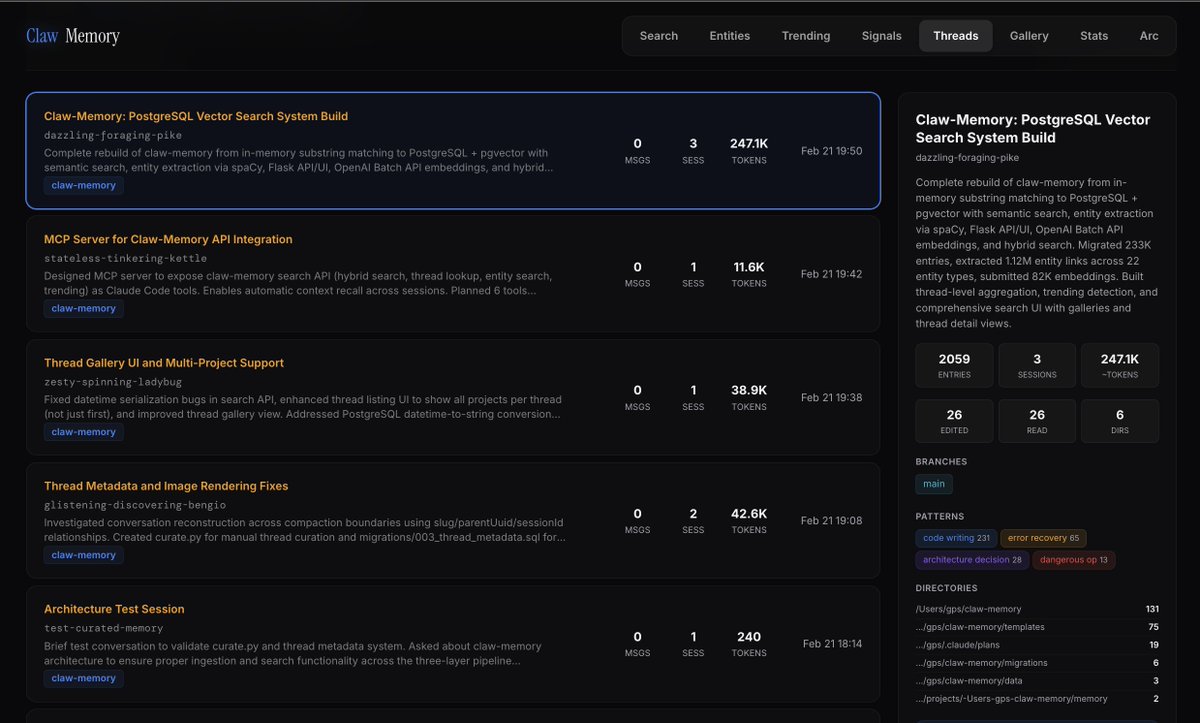Click claw-memory tag under zesty-spinning-ladybug
The height and width of the screenshot is (723, 1200).
pyautogui.click(x=84, y=432)
